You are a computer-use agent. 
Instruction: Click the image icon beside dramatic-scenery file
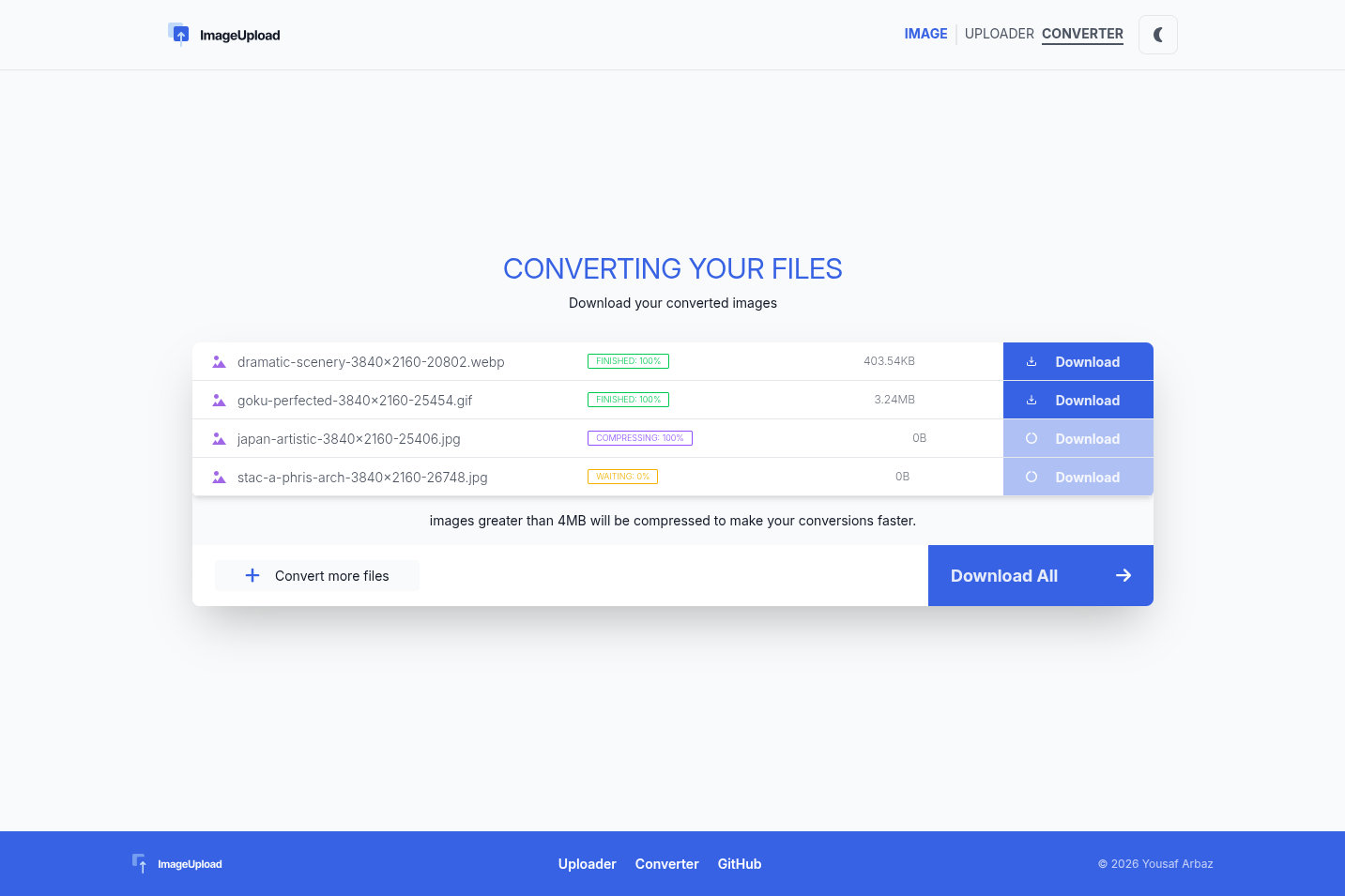tap(219, 361)
